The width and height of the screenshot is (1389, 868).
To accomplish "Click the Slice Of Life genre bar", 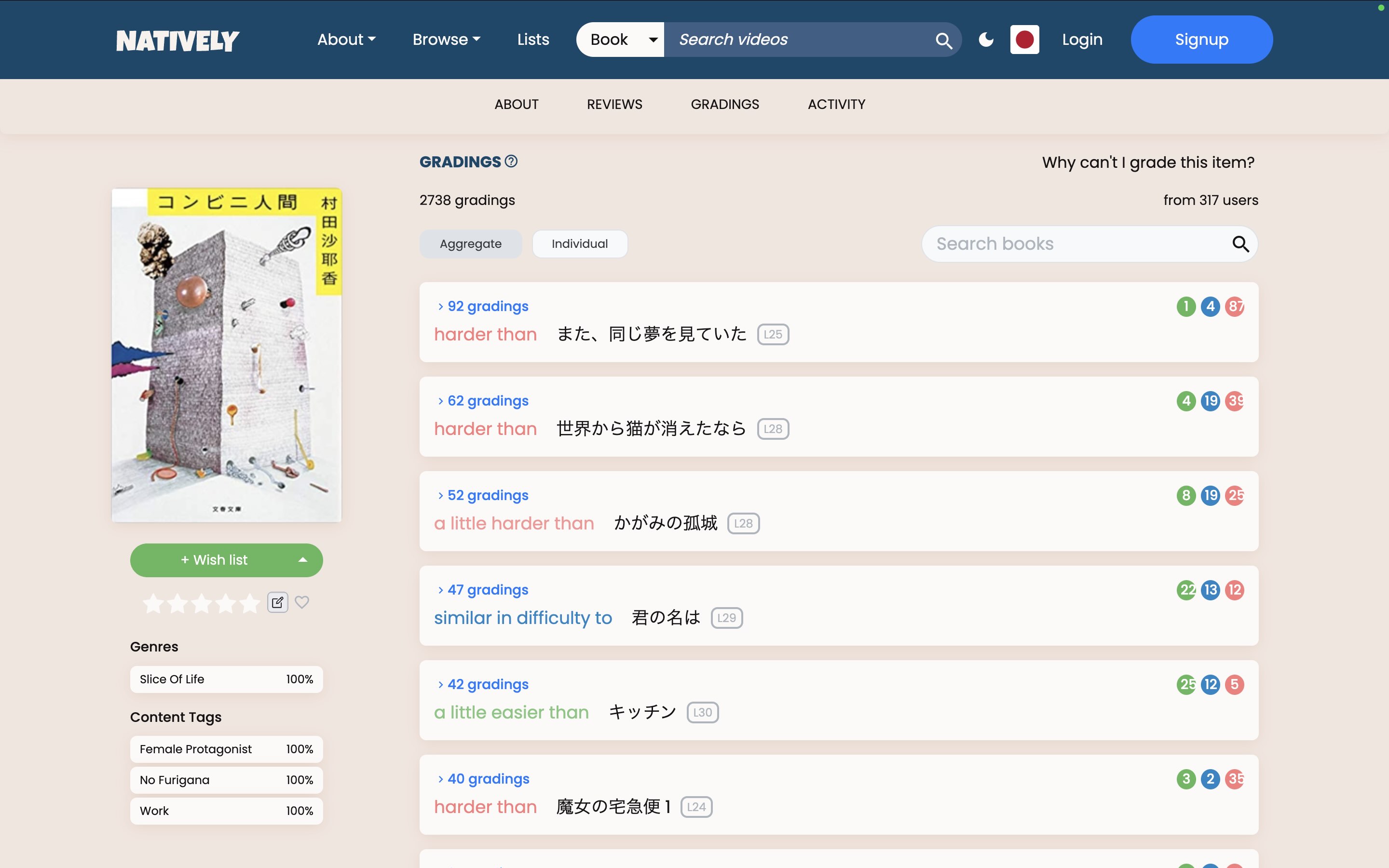I will point(226,679).
